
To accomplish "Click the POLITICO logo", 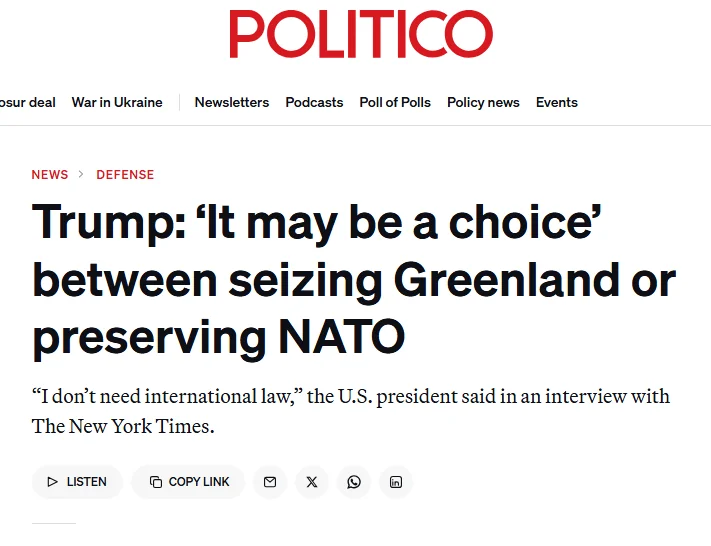I will pos(360,34).
